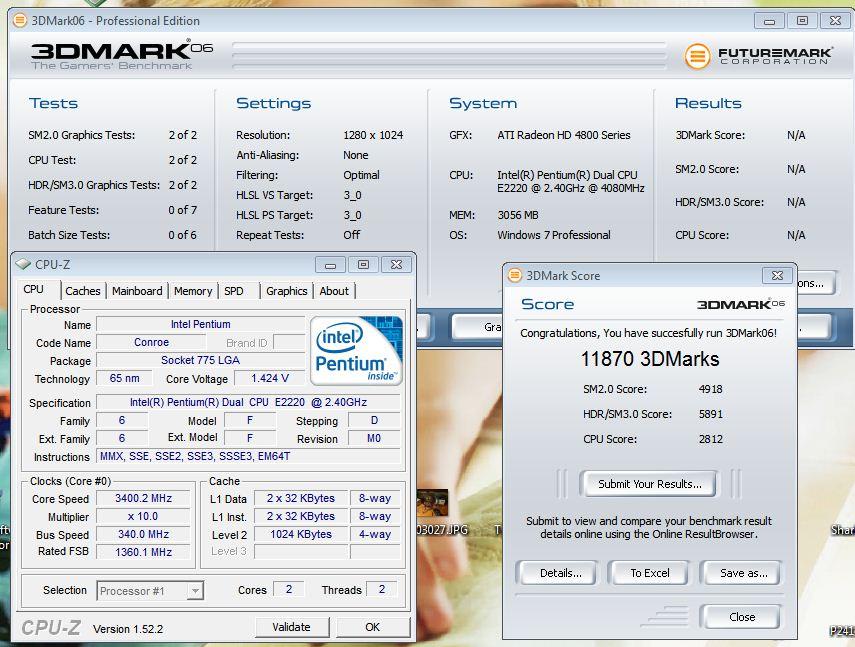This screenshot has height=647, width=855.
Task: Open the Mainboard tab in CPU-Z
Action: pos(137,291)
